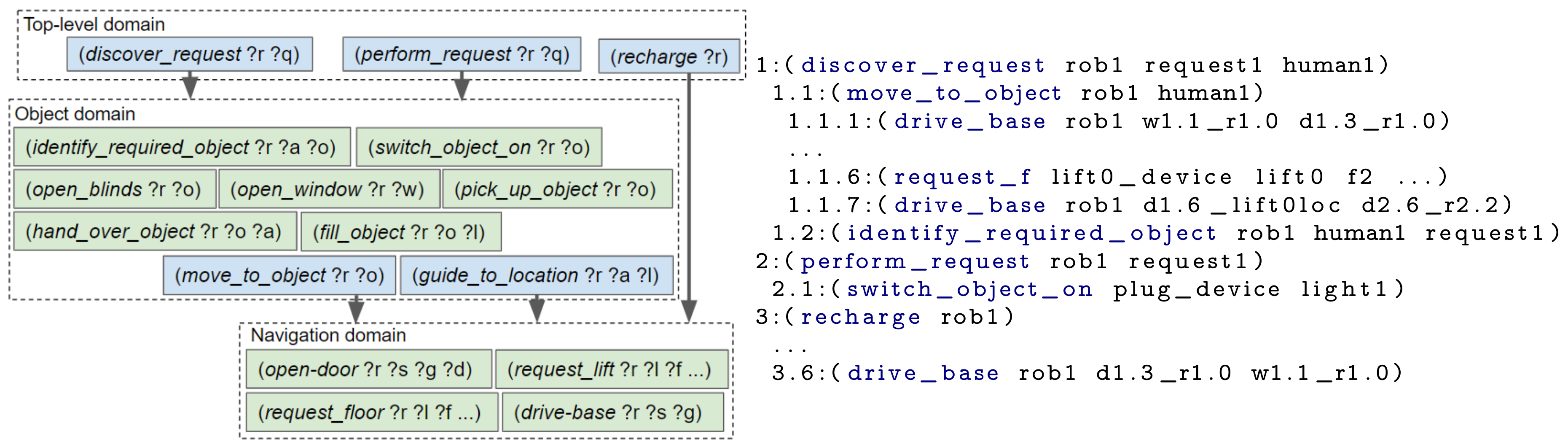Viewport: 1568px width, 447px height.
Task: Click the blue move_to_object ?r ?o box
Action: 279,275
